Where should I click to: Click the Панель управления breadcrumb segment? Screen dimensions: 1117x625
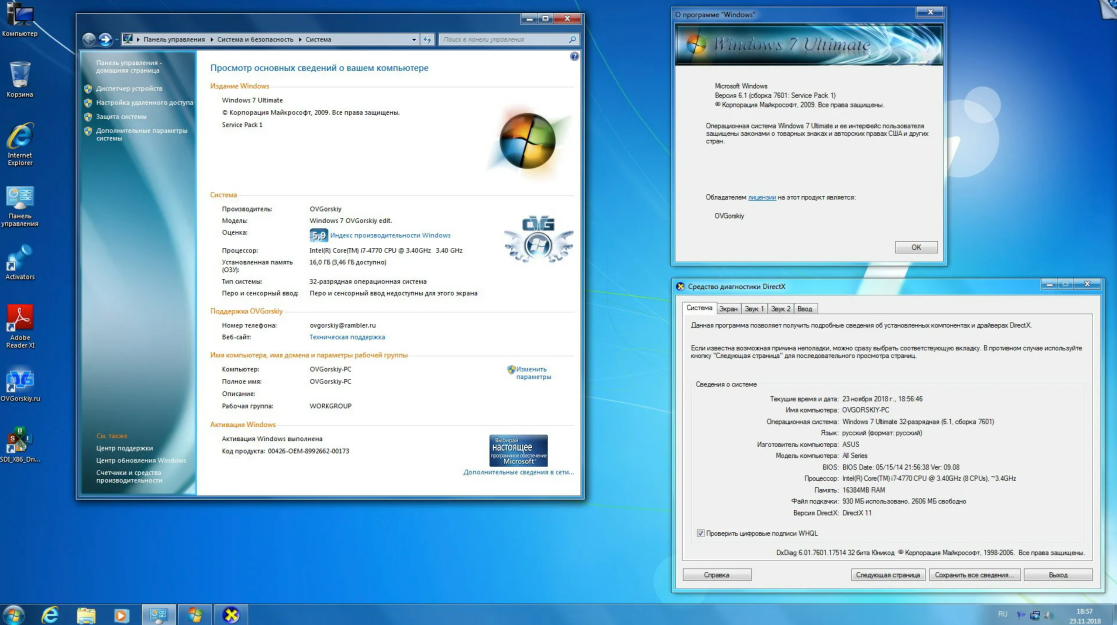[174, 40]
